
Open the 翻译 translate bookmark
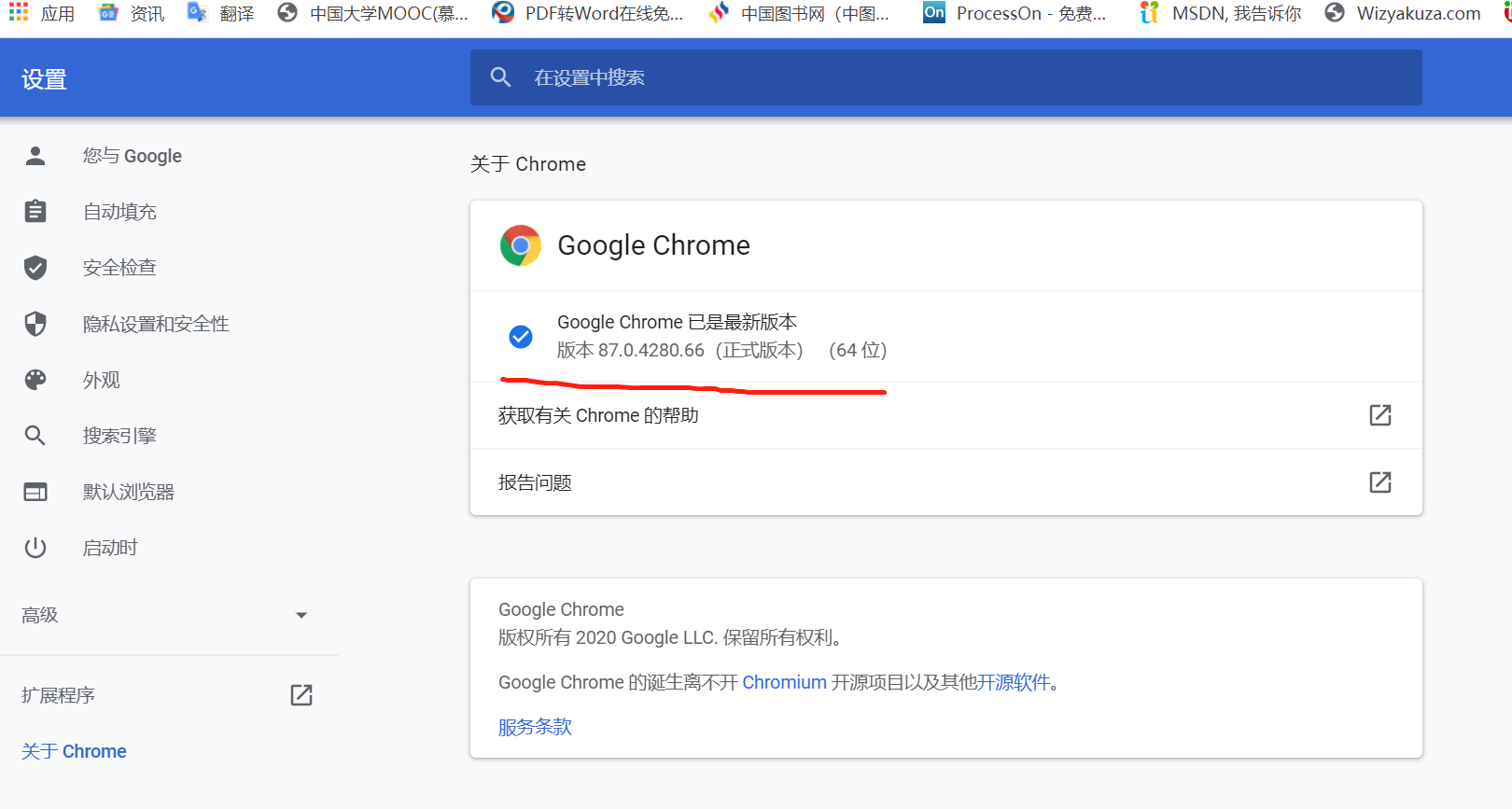[x=220, y=13]
